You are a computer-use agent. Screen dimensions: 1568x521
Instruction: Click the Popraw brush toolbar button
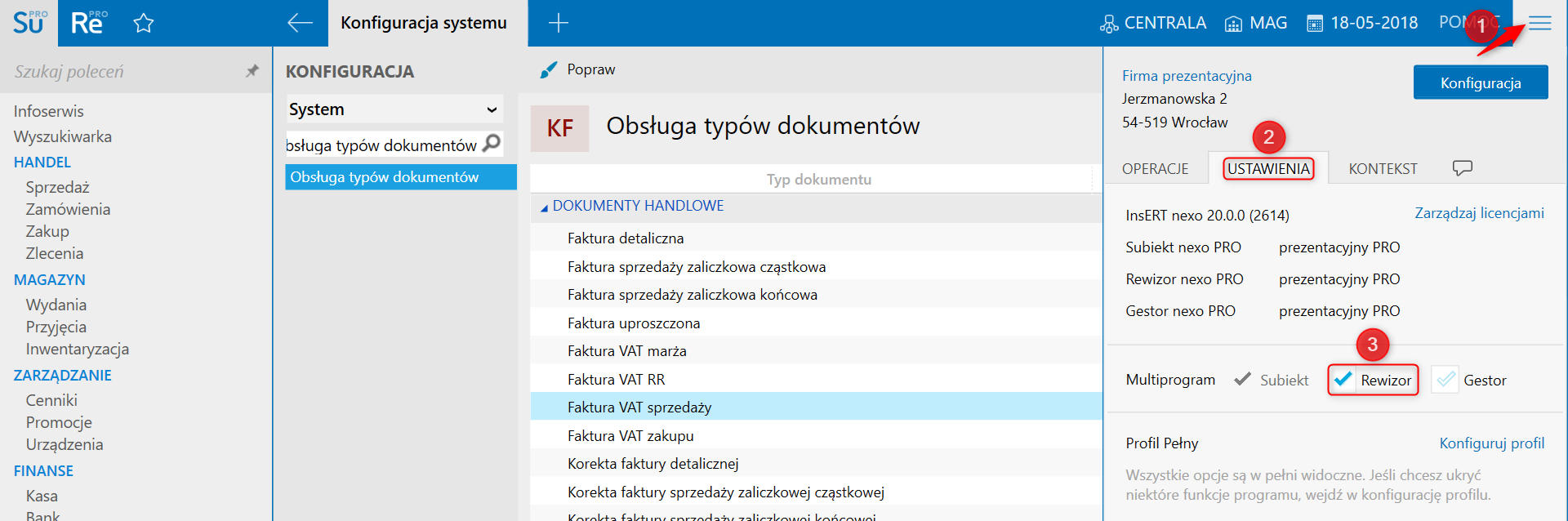pyautogui.click(x=578, y=70)
